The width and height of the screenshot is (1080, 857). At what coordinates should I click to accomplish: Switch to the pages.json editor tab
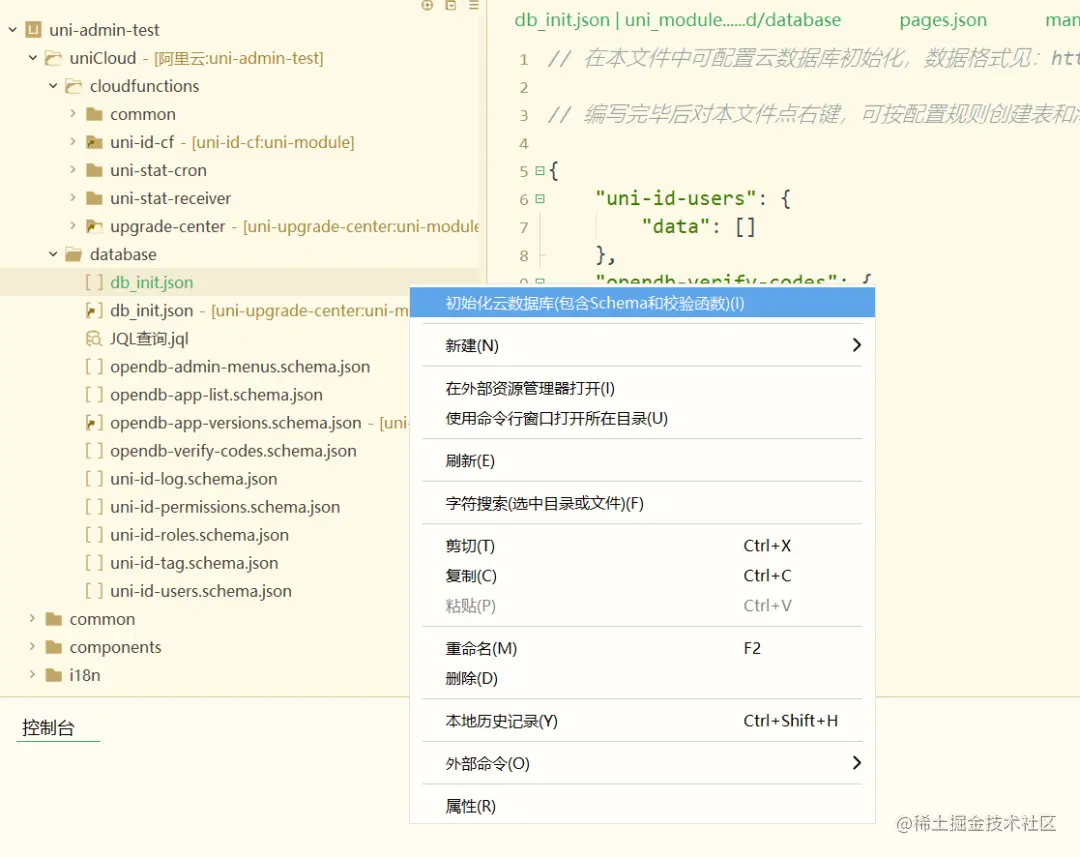[x=943, y=20]
